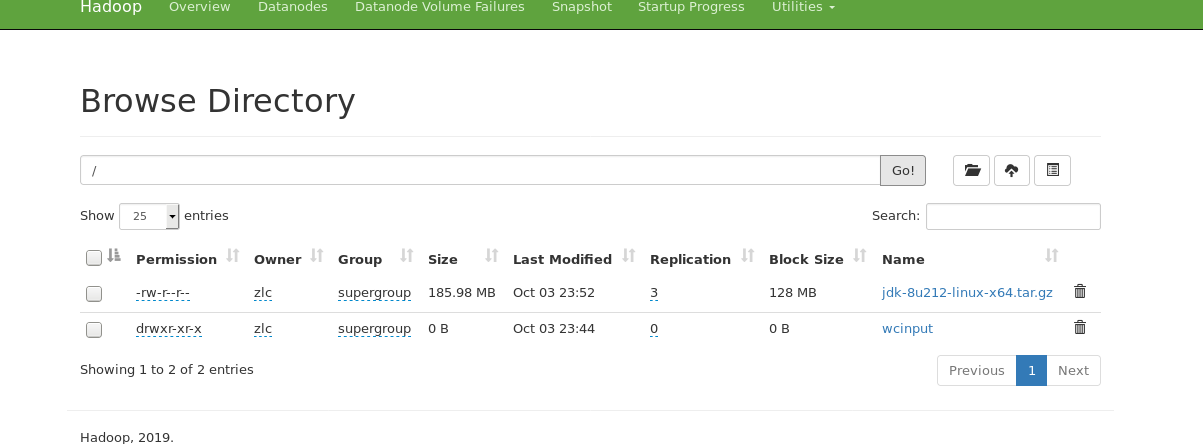Sort by Name column arrows
The width and height of the screenshot is (1203, 444).
click(1052, 257)
